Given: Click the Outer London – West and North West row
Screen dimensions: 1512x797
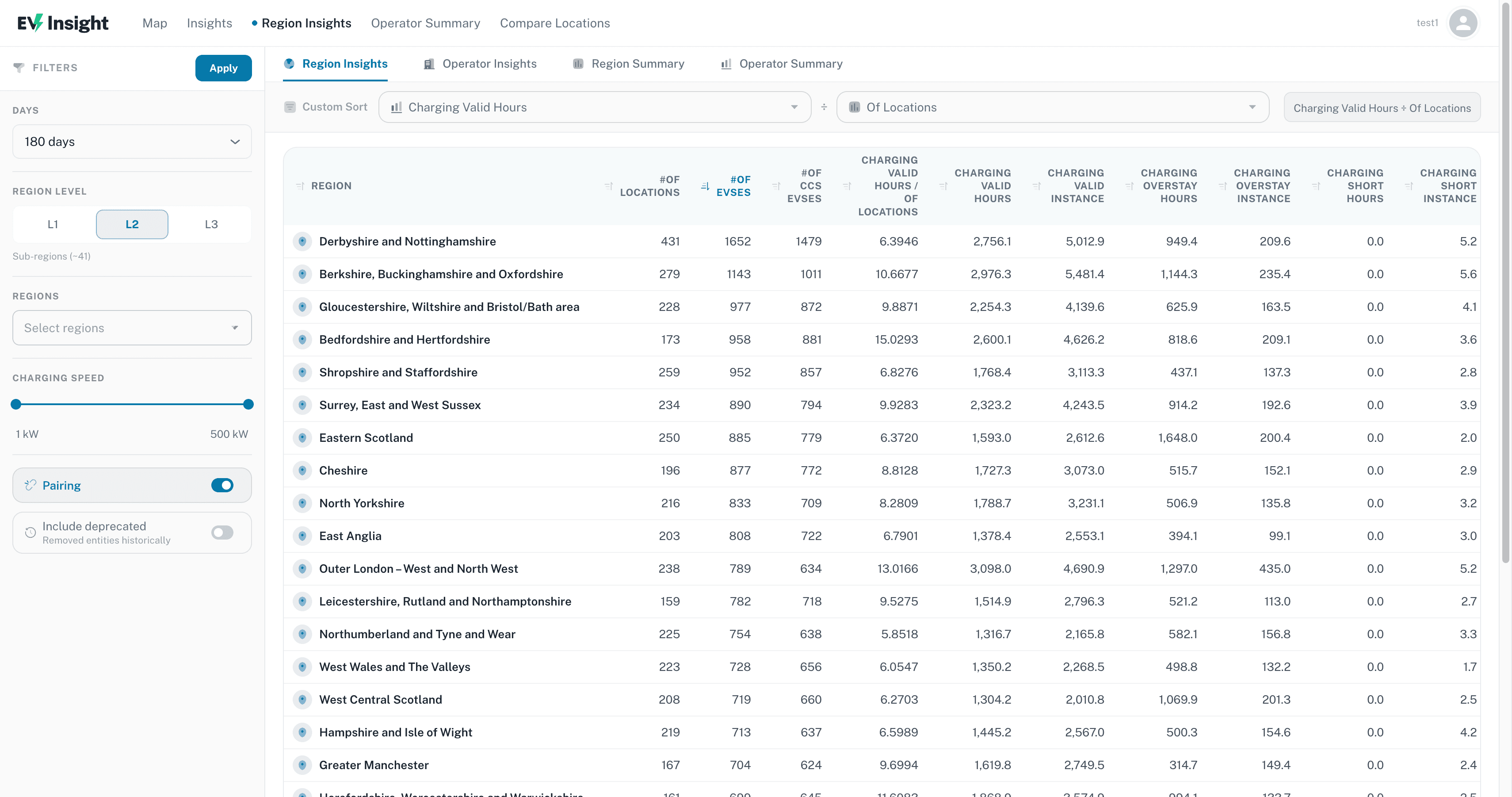Looking at the screenshot, I should tap(882, 568).
